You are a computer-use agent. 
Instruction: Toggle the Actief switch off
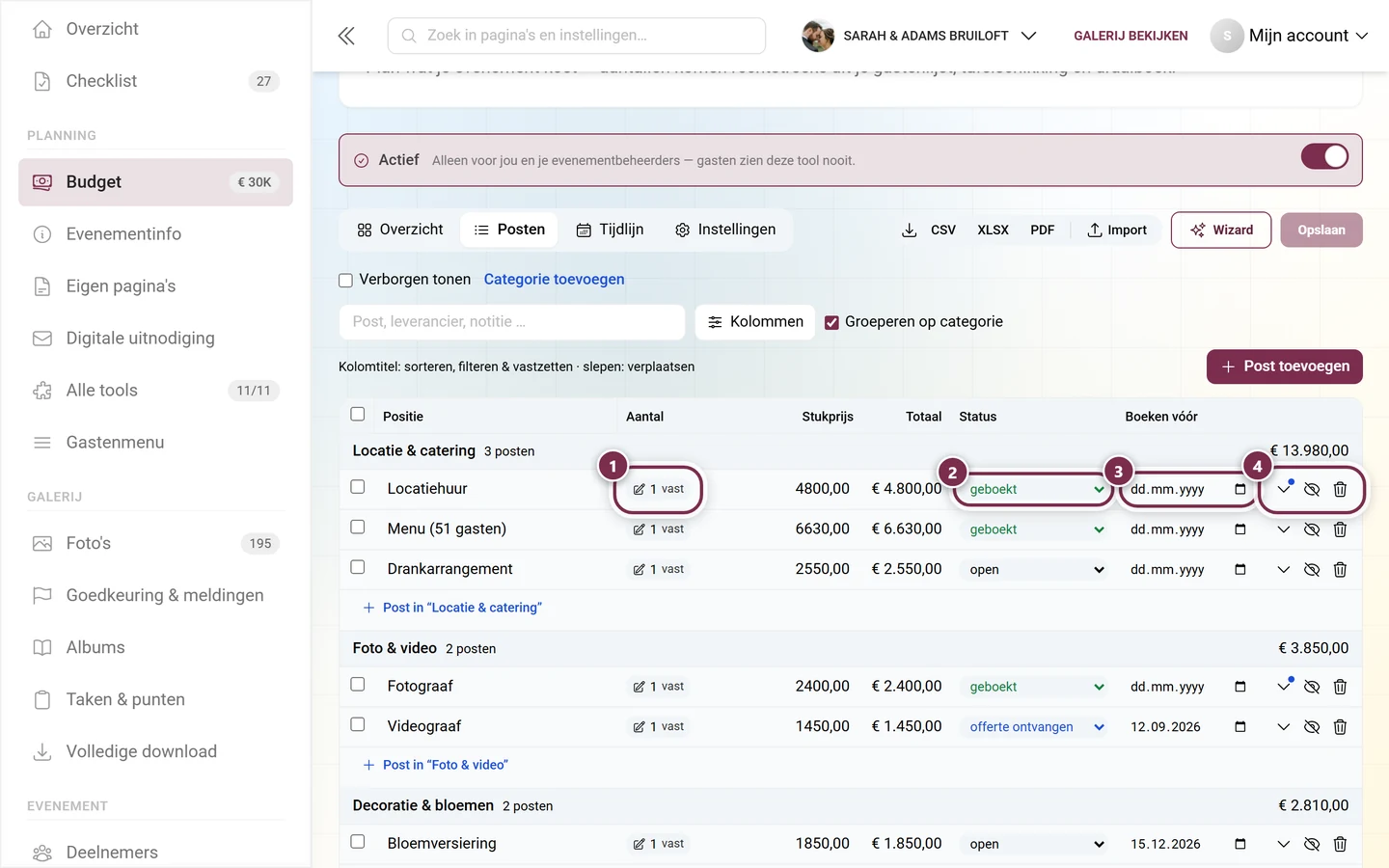(x=1324, y=156)
